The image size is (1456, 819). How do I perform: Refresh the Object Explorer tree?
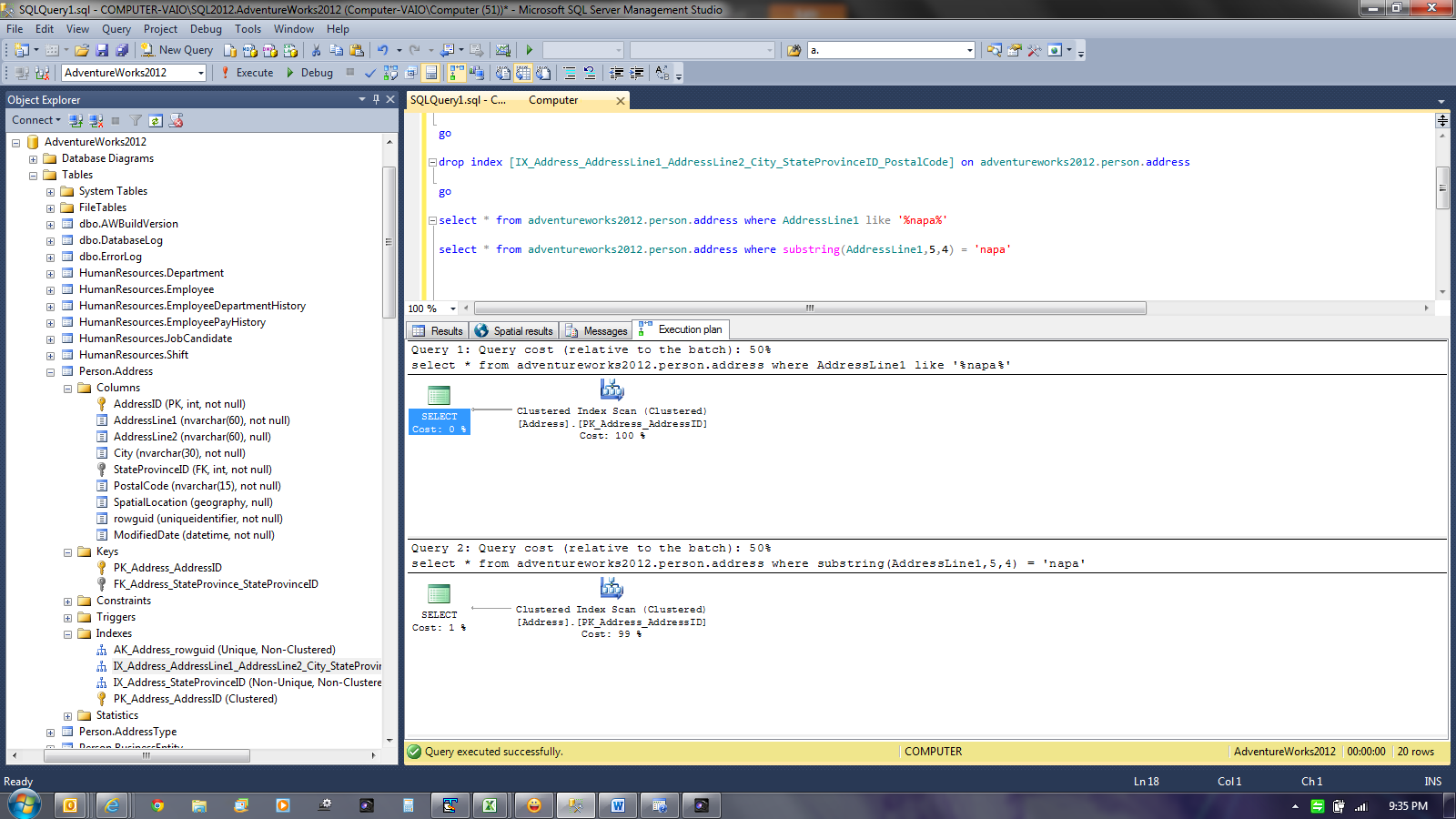tap(156, 120)
